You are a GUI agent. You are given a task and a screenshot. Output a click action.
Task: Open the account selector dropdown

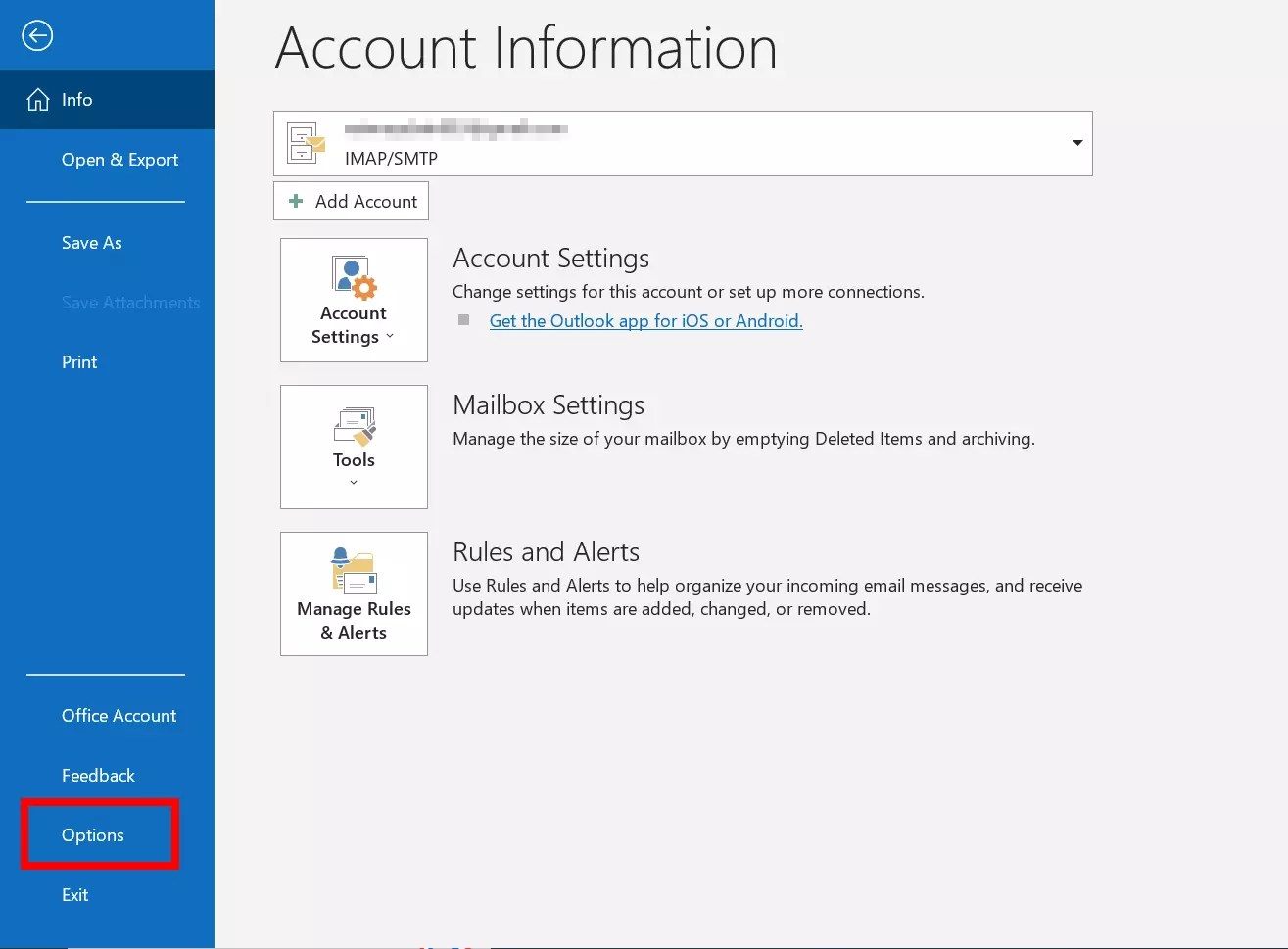pyautogui.click(x=1076, y=143)
